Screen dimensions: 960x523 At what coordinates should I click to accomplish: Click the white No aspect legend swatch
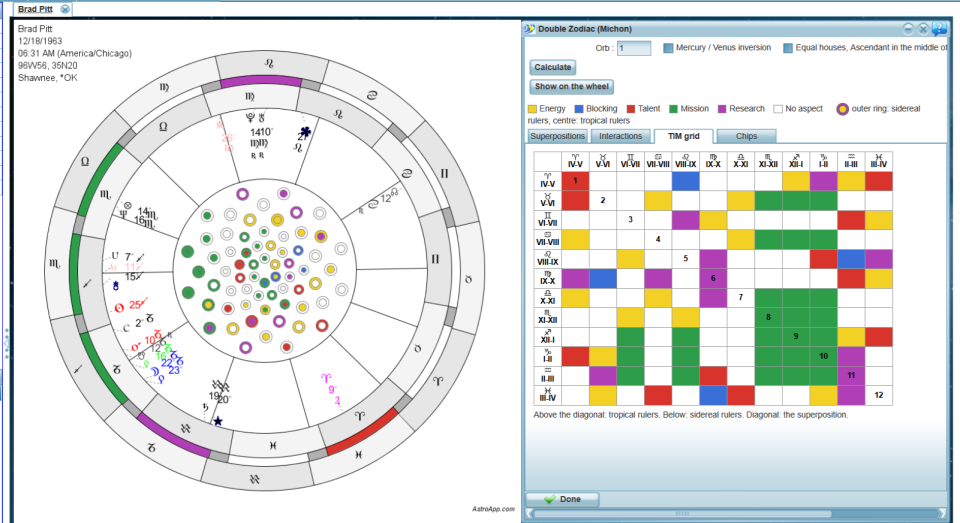778,109
